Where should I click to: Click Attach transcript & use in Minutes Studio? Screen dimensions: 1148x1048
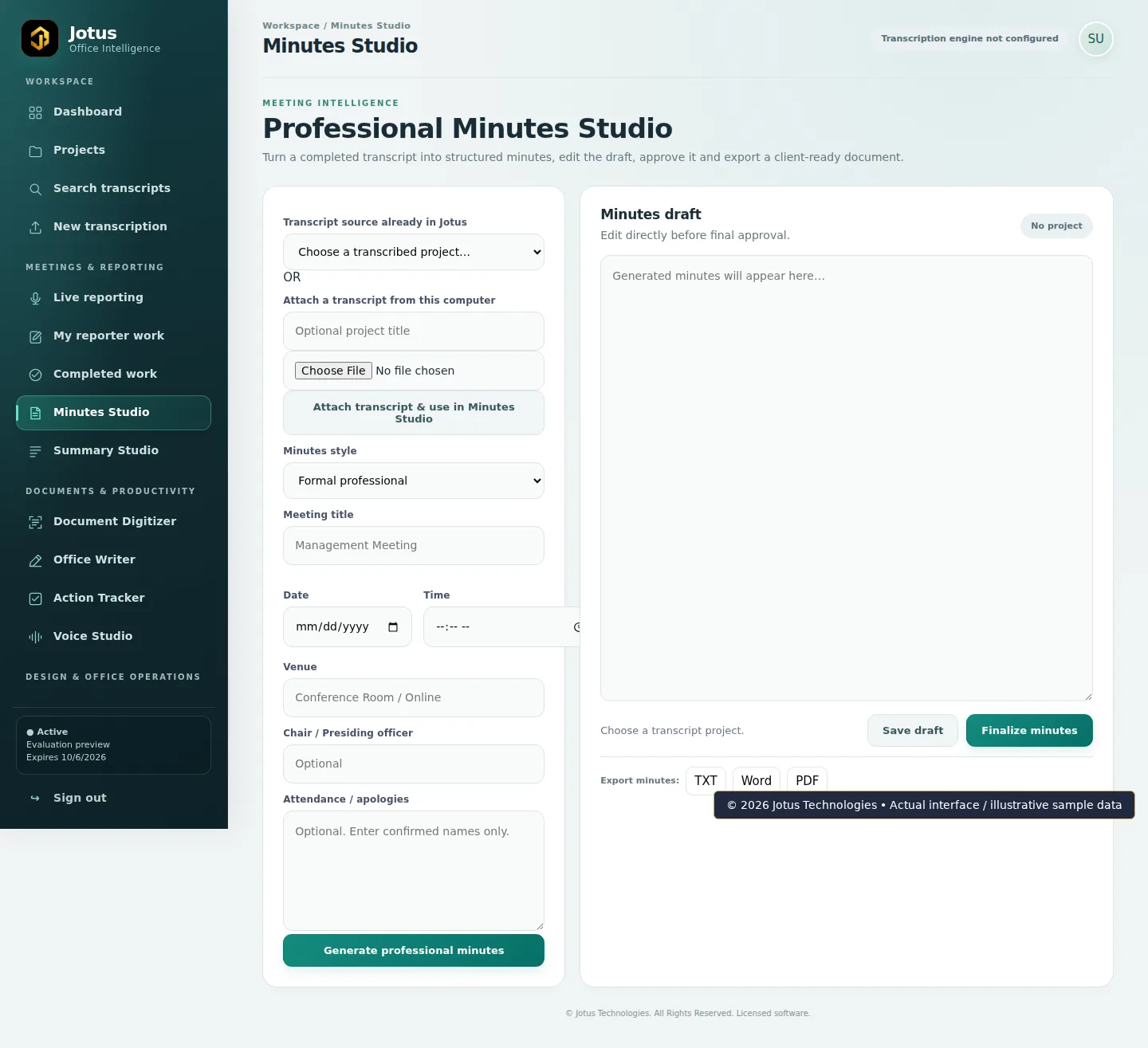click(414, 413)
